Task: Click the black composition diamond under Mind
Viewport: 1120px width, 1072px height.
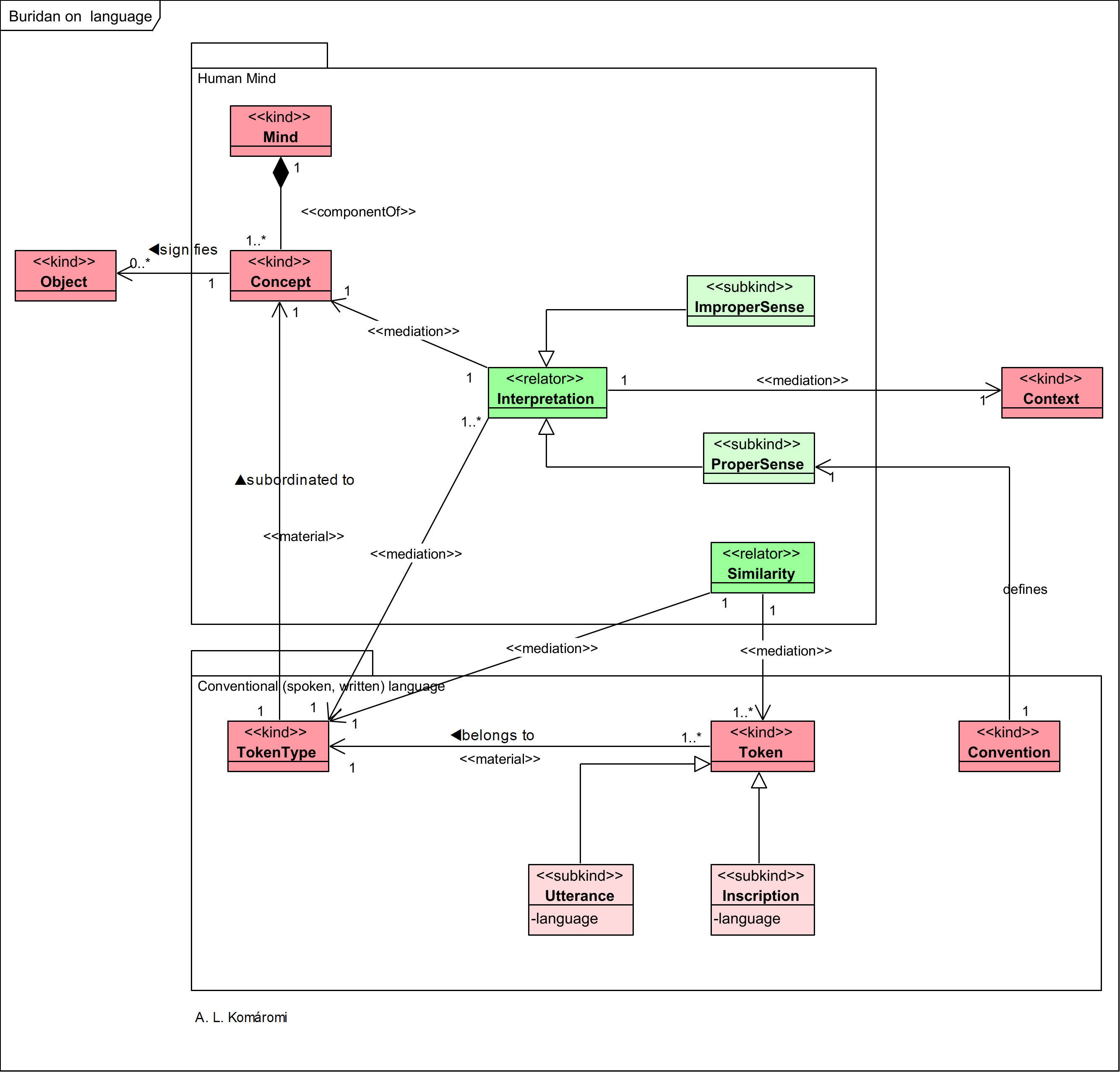Action: tap(281, 172)
